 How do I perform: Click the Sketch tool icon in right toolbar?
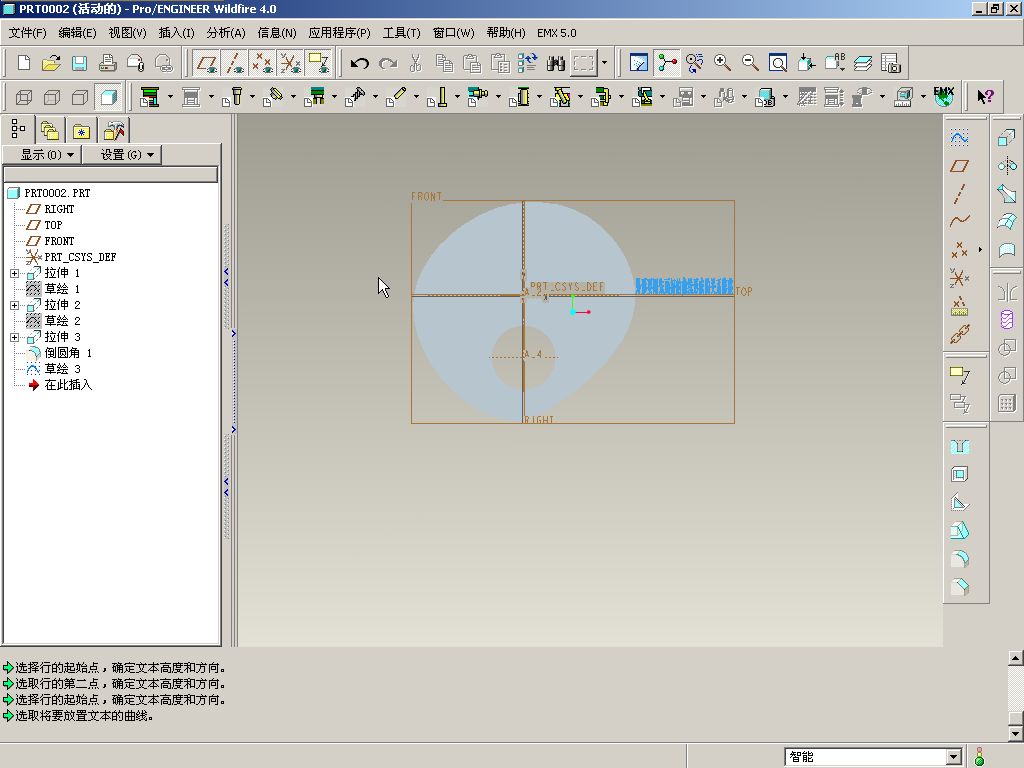pyautogui.click(x=959, y=138)
